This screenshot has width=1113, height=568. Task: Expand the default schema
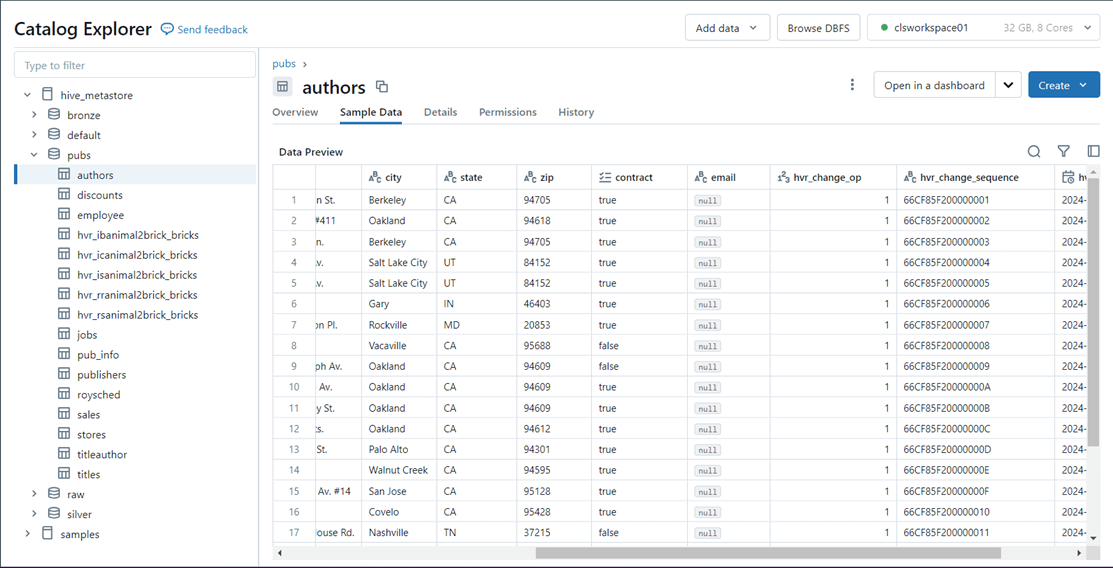pyautogui.click(x=34, y=134)
